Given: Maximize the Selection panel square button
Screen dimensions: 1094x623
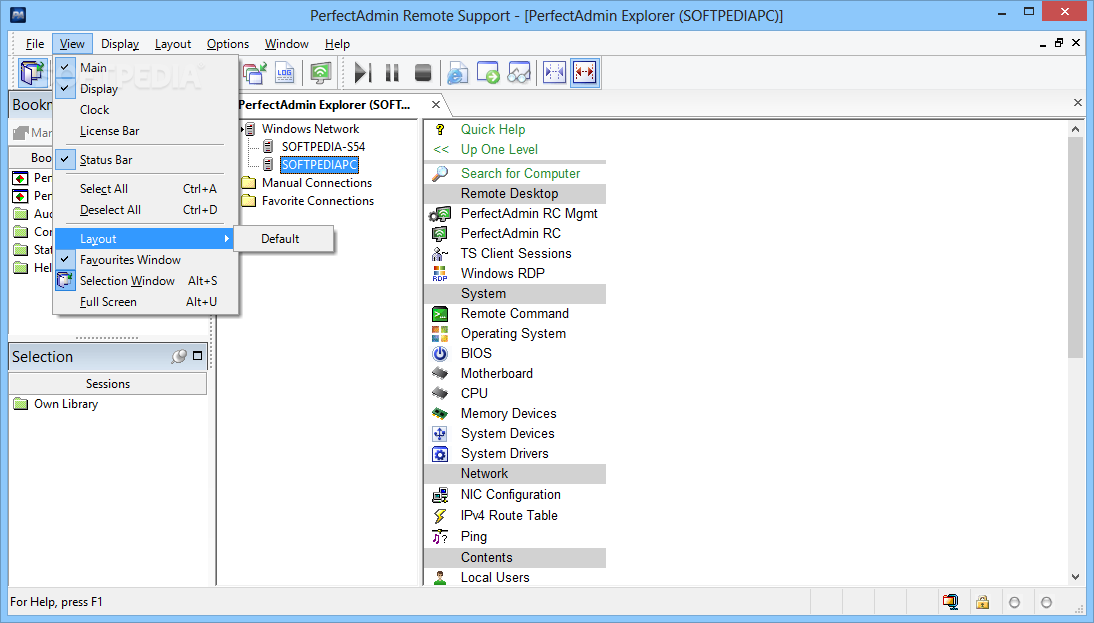Looking at the screenshot, I should point(197,356).
